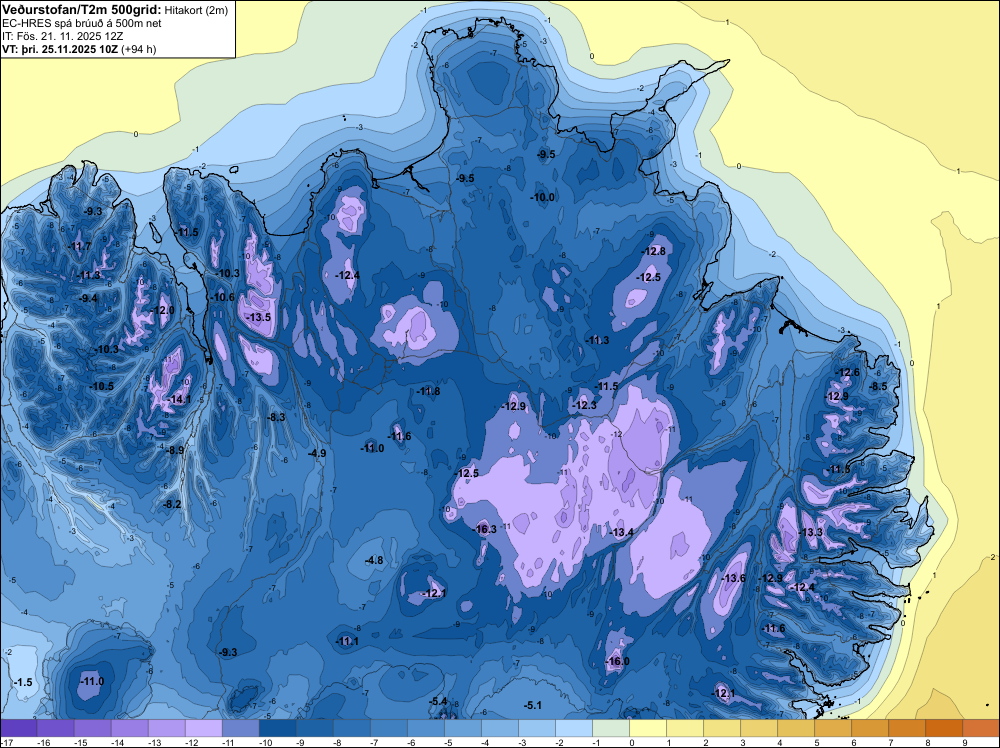Click the -17 label on the legend scale
The height and width of the screenshot is (748, 1000).
pos(6,742)
